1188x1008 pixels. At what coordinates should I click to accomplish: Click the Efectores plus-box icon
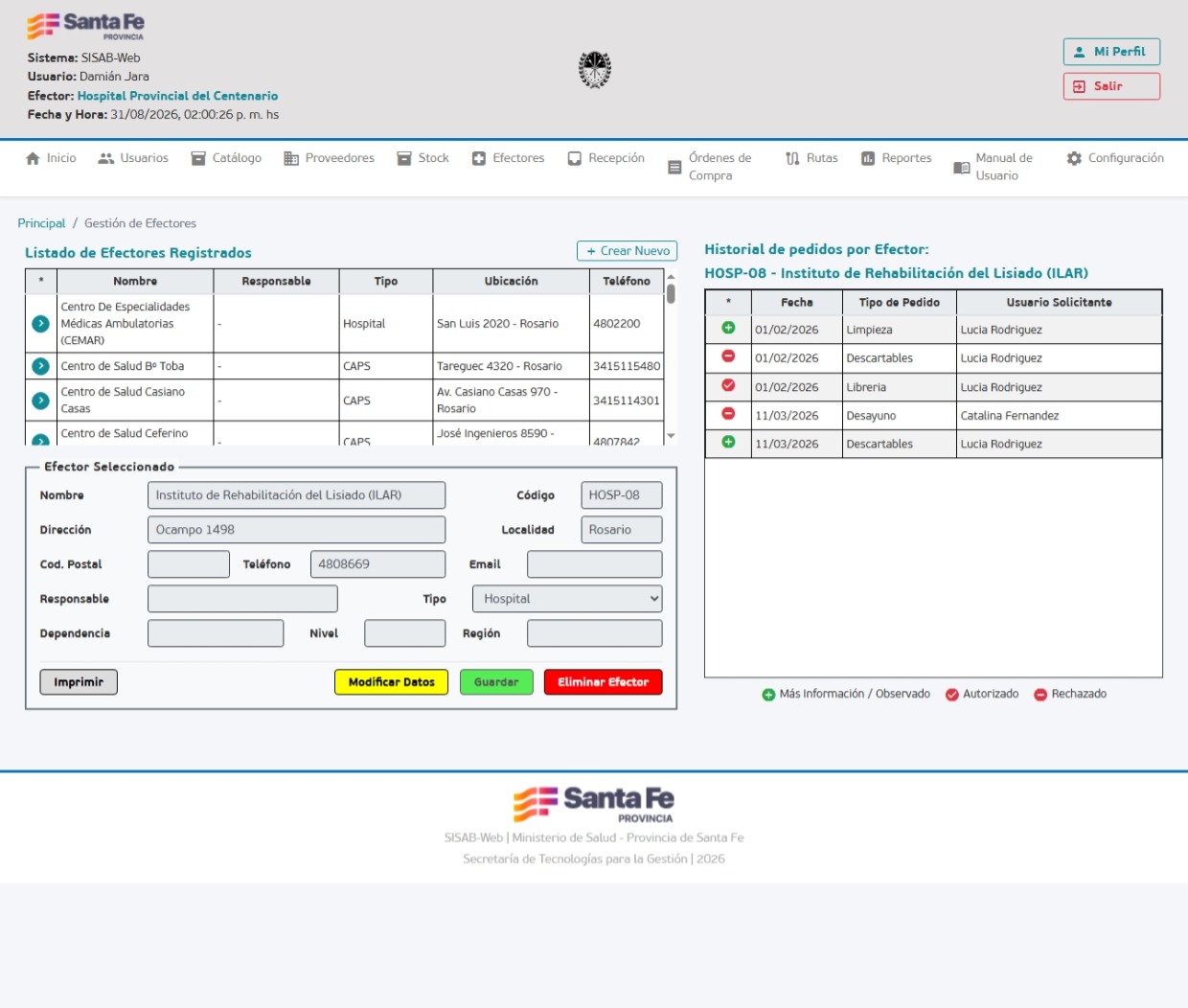coord(479,158)
